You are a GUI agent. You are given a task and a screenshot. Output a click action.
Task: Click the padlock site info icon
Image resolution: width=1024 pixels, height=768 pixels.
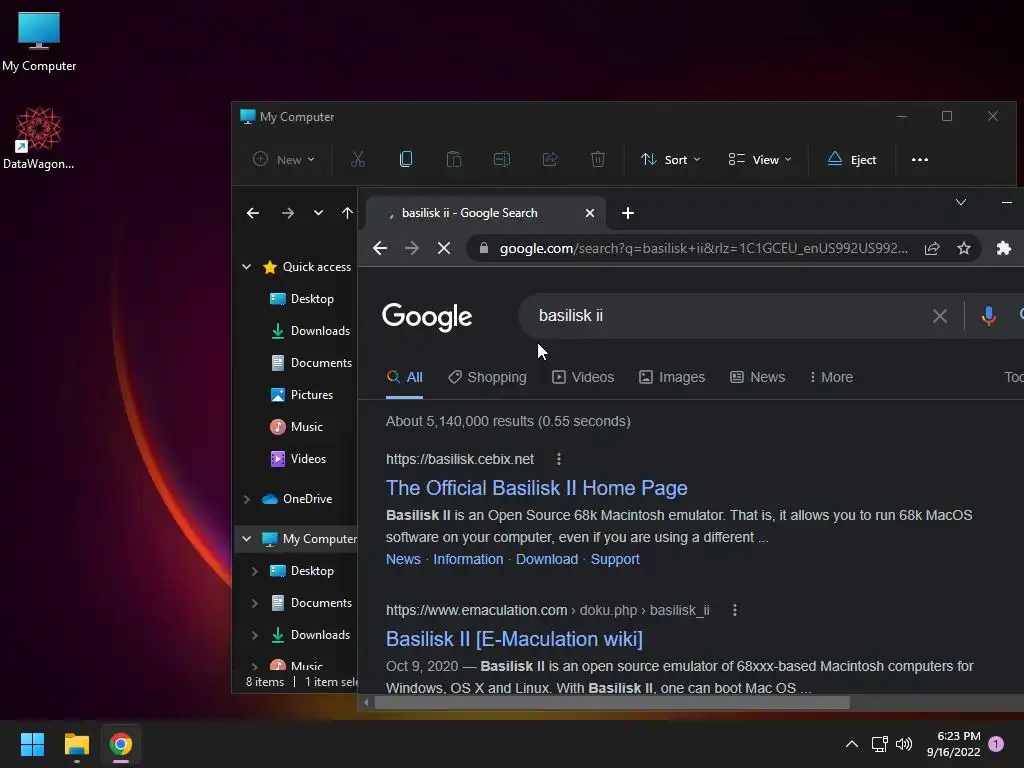[x=483, y=248]
